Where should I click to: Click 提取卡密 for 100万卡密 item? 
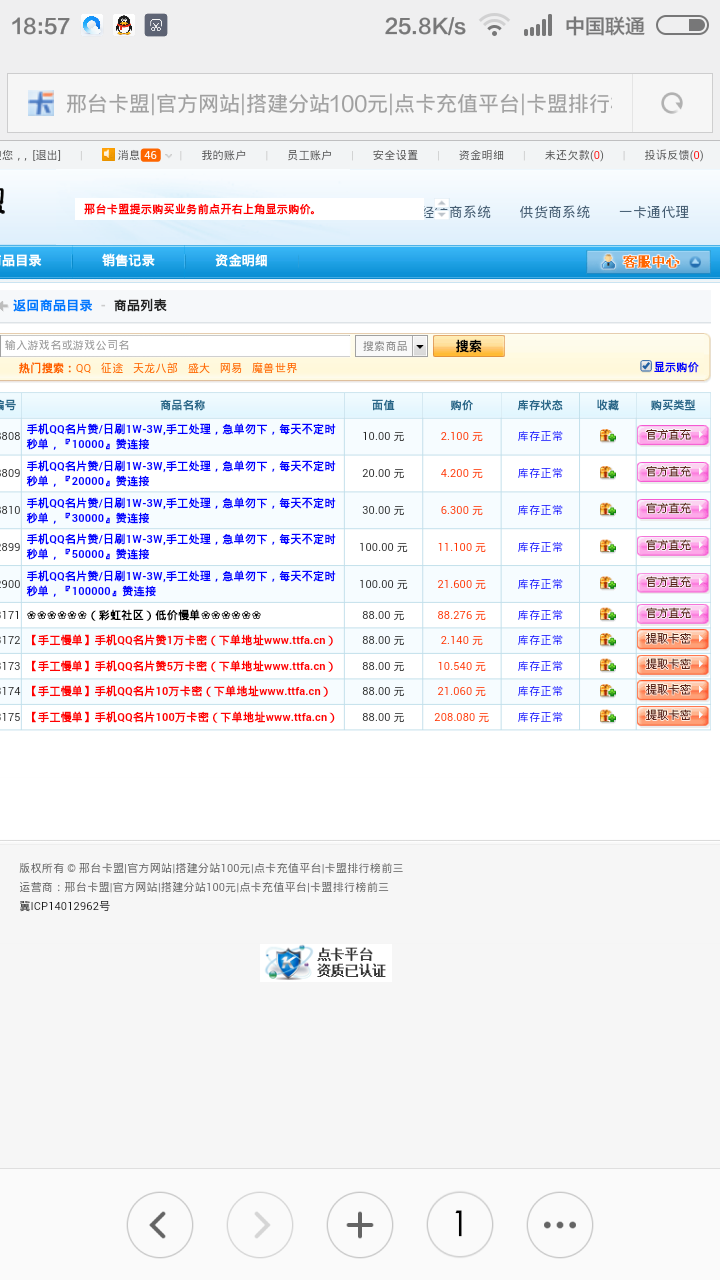(672, 716)
